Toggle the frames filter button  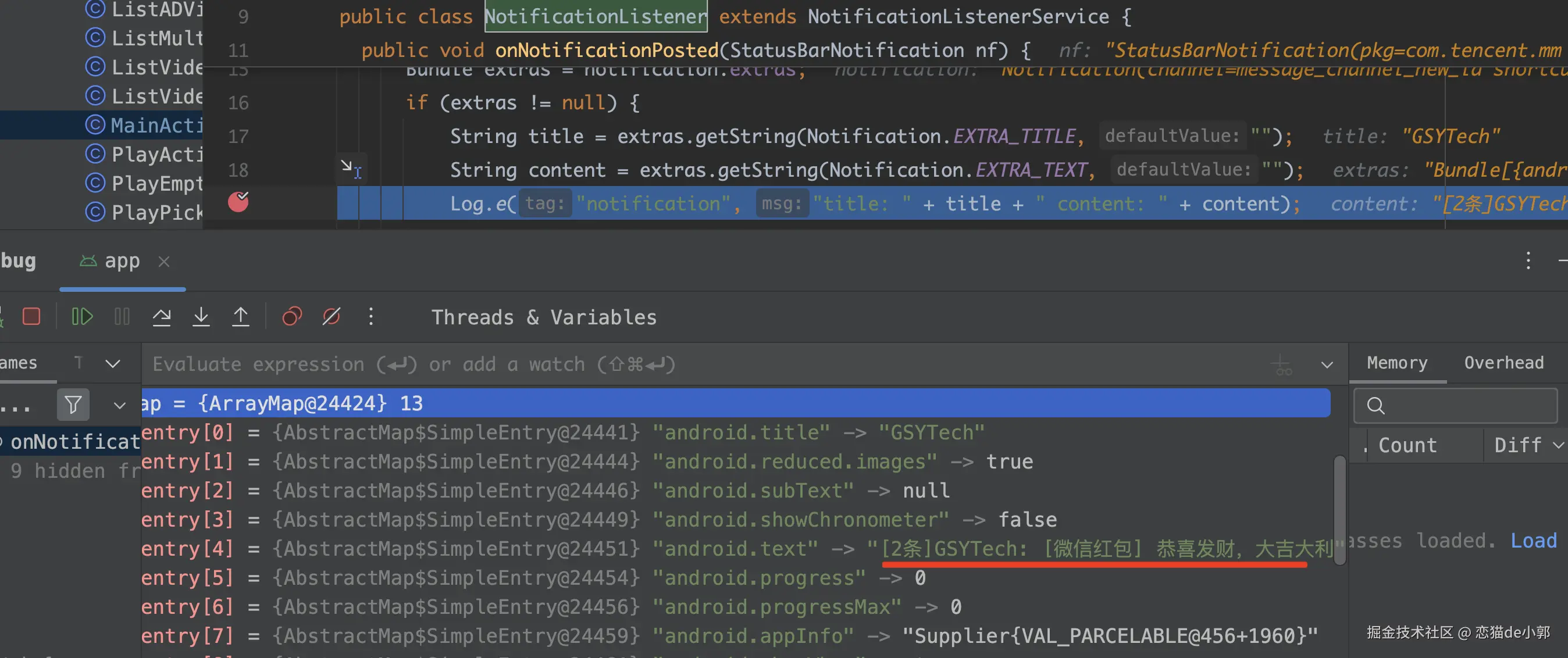[73, 405]
